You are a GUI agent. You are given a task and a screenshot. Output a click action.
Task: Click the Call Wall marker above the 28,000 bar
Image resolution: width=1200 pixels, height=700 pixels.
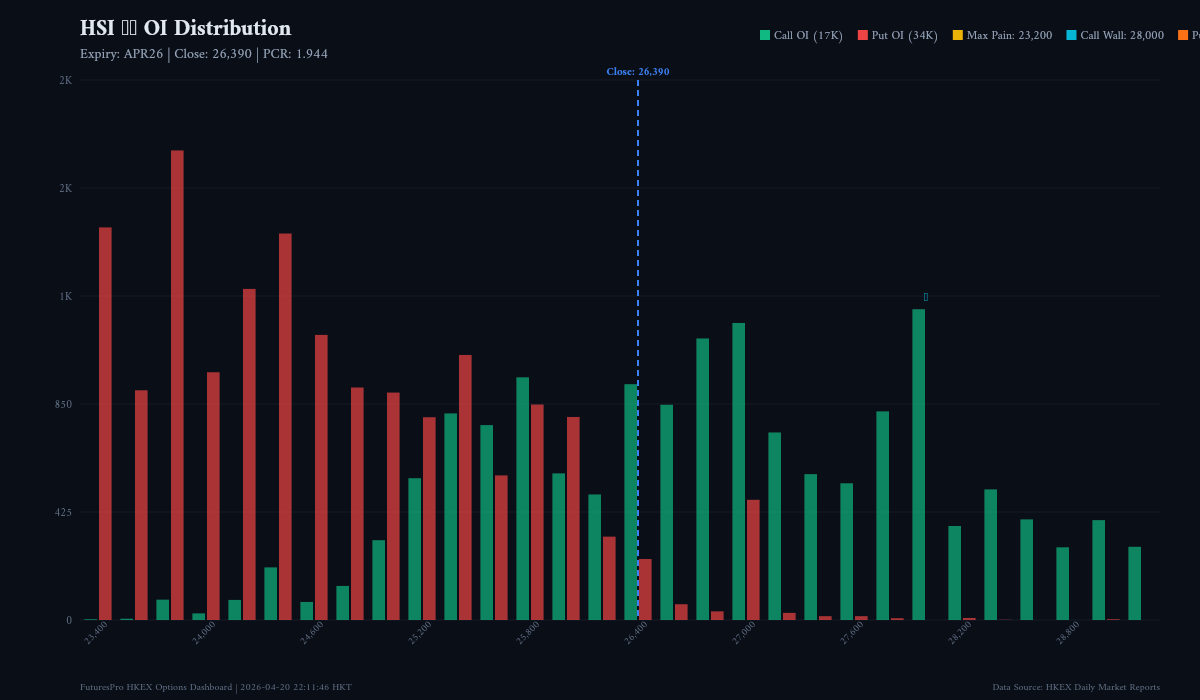tap(925, 296)
